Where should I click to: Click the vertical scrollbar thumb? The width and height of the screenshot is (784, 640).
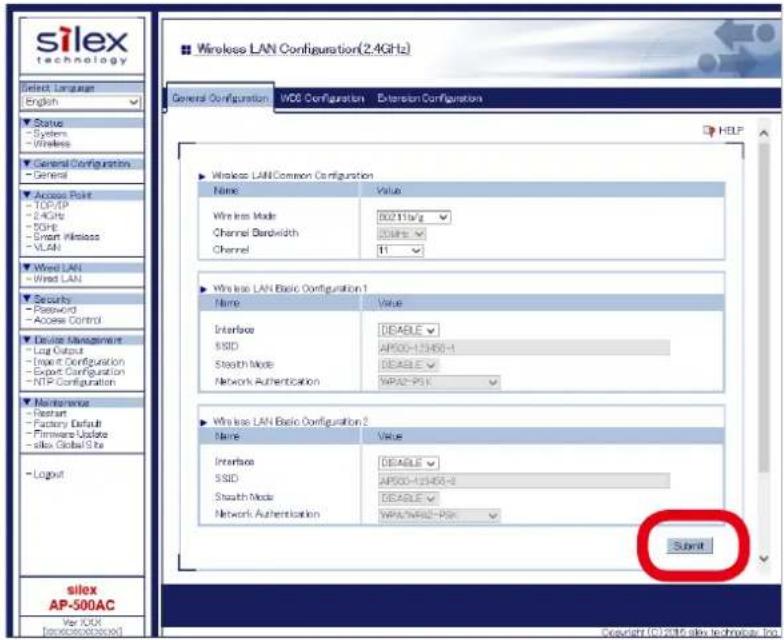[764, 308]
